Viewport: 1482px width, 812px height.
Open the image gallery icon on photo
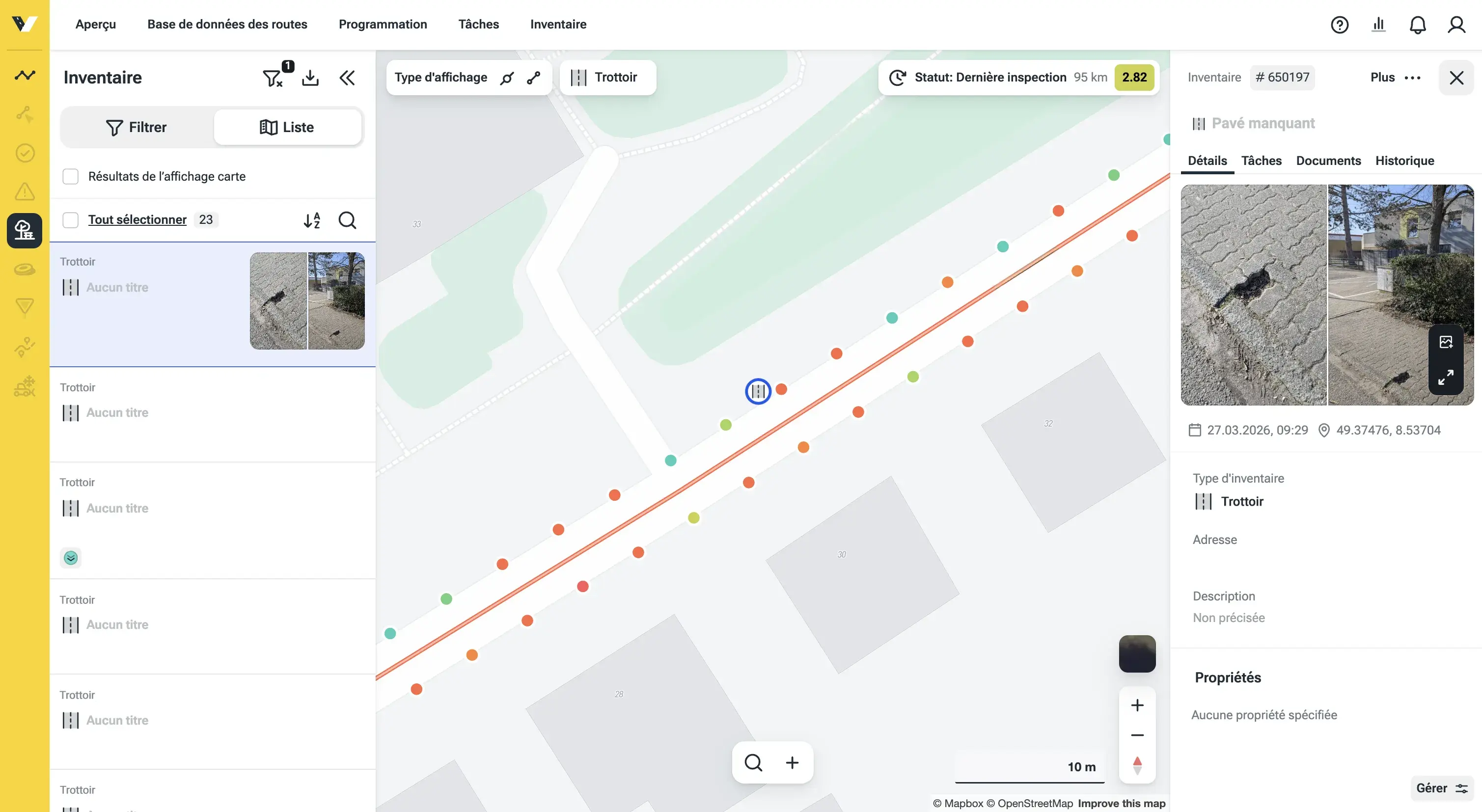[x=1446, y=342]
